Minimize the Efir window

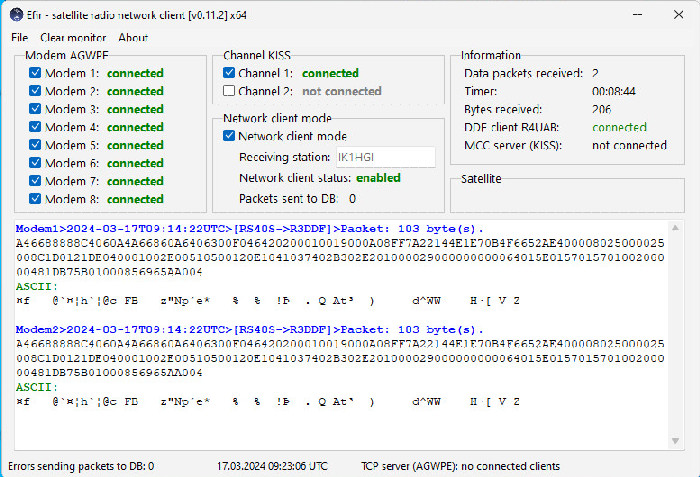[x=638, y=15]
